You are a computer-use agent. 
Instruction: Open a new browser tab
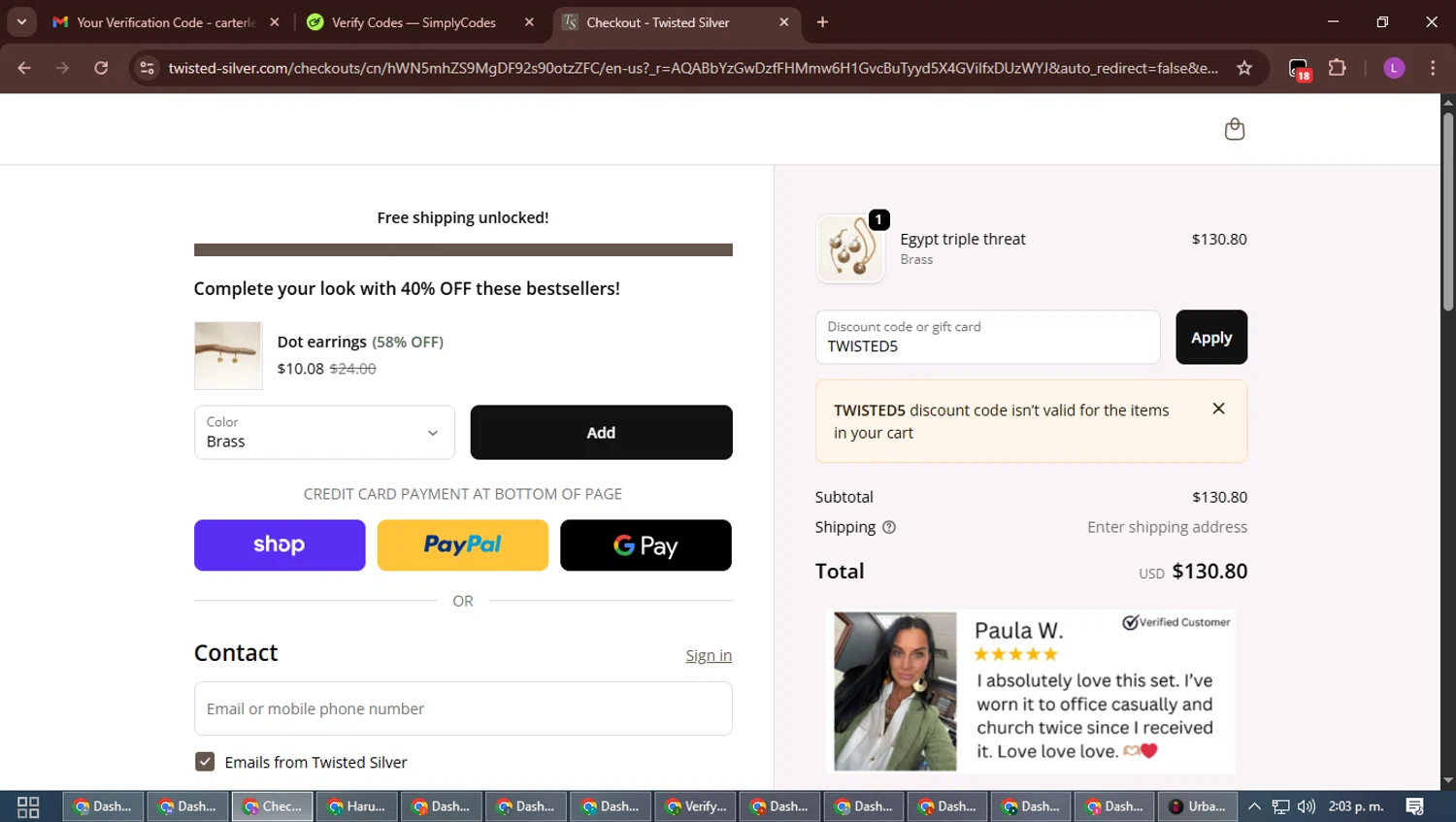click(x=822, y=22)
